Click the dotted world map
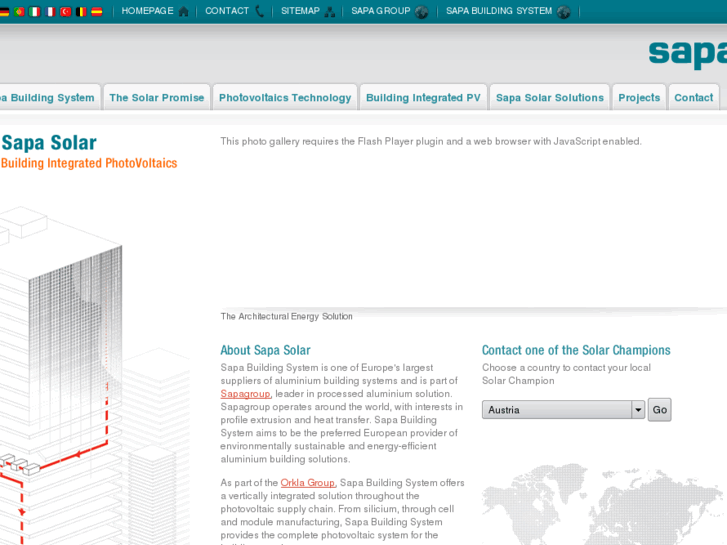Screen dimensions: 727x545 604,505
